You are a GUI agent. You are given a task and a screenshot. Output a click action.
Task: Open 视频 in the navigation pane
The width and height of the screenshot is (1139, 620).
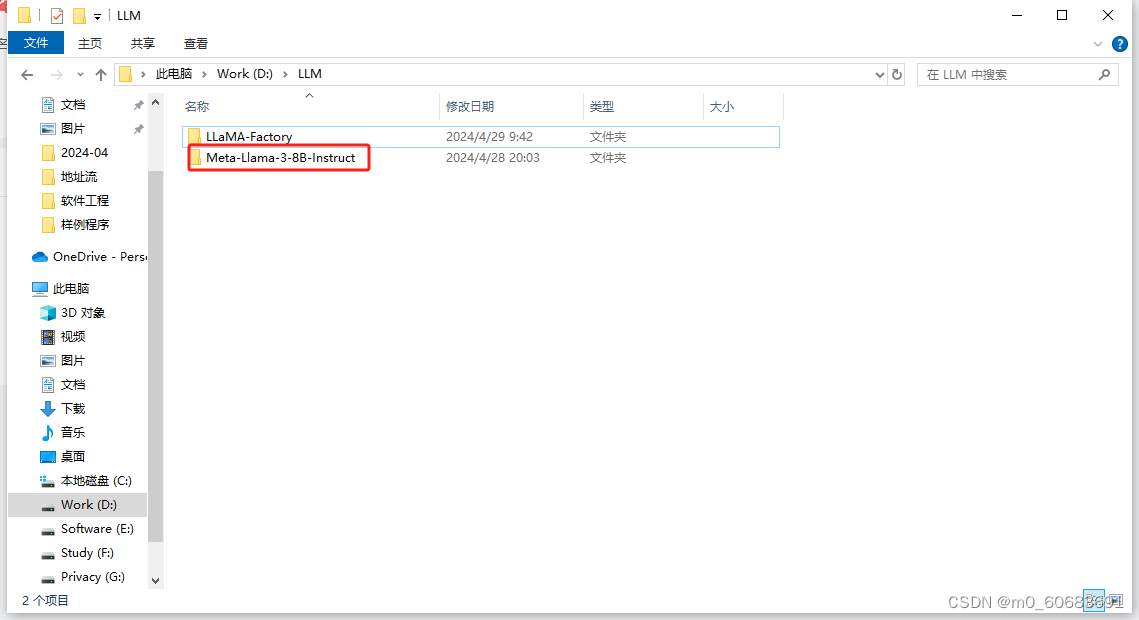click(73, 336)
